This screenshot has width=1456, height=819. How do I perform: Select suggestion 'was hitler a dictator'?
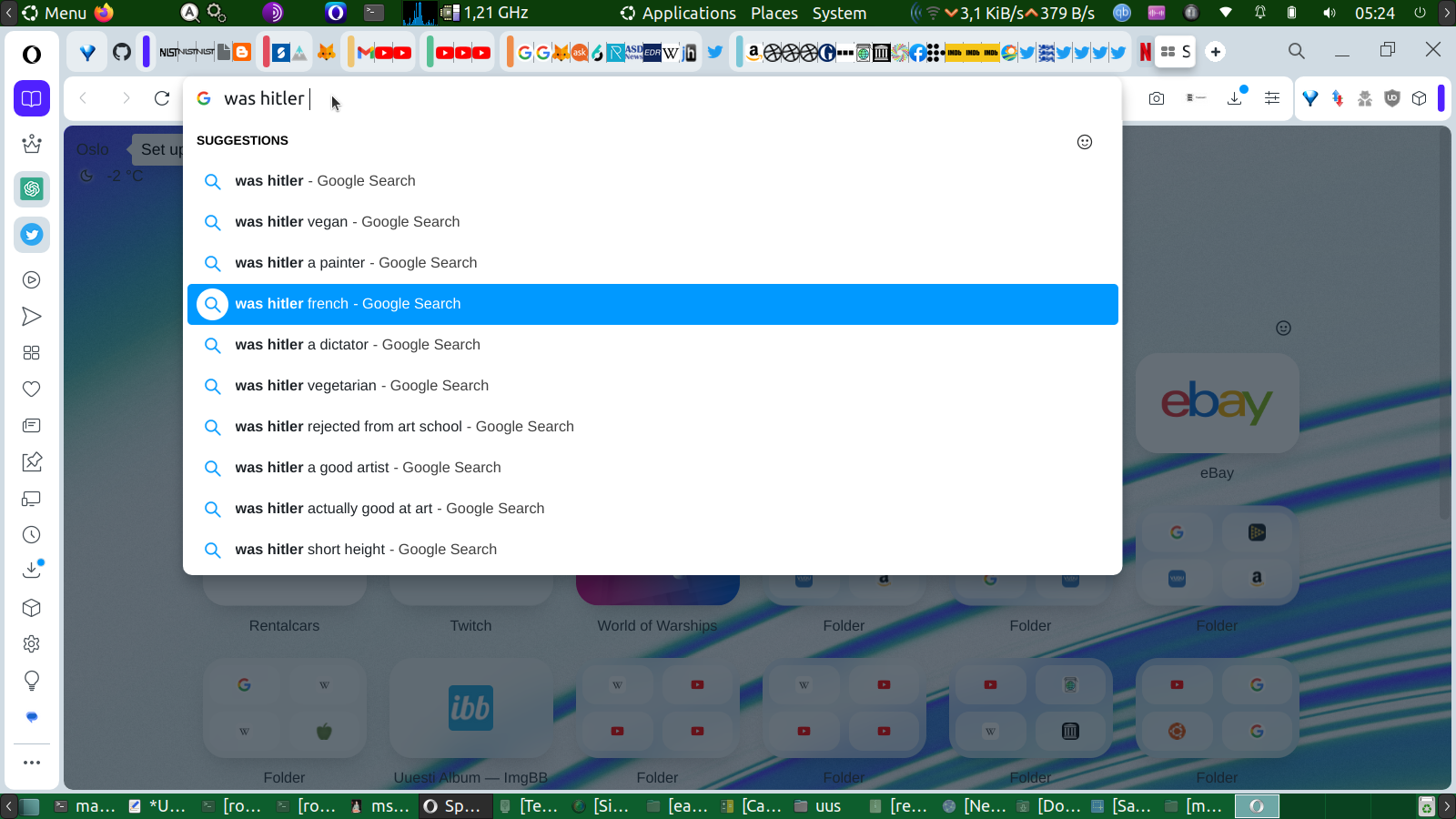(x=652, y=345)
